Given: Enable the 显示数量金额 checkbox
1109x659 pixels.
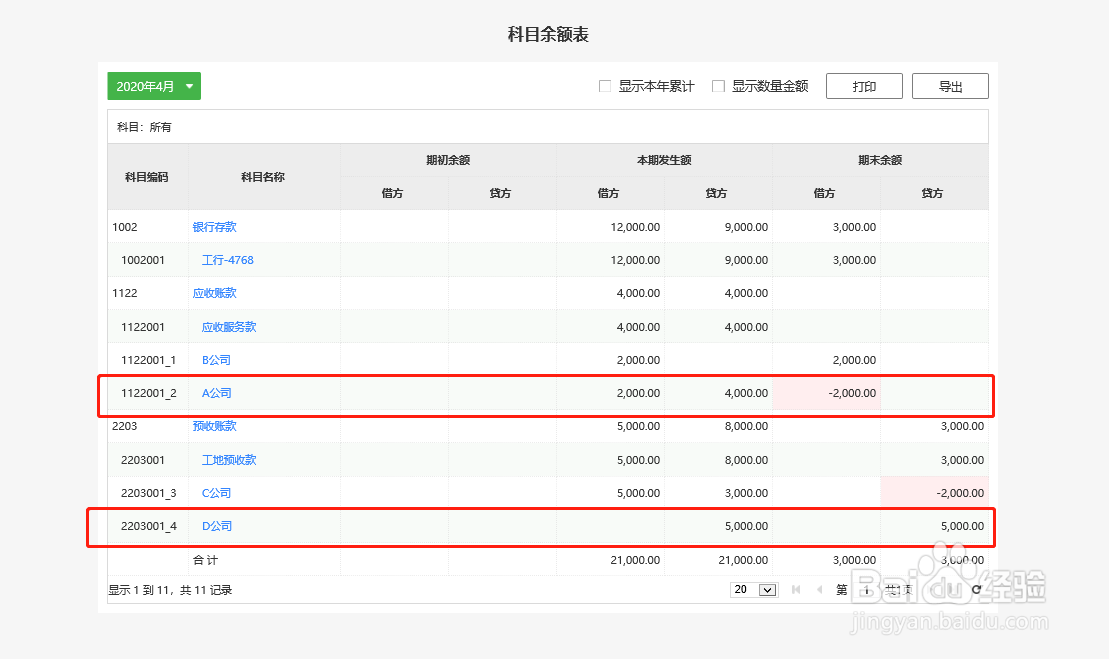Looking at the screenshot, I should point(718,86).
